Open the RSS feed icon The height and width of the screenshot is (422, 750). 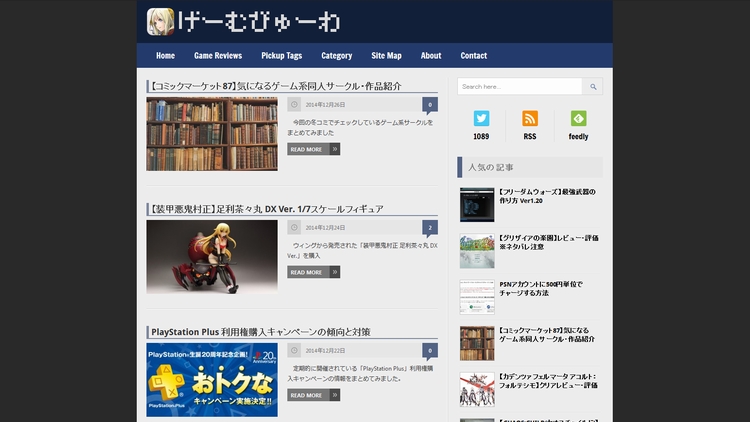530,118
